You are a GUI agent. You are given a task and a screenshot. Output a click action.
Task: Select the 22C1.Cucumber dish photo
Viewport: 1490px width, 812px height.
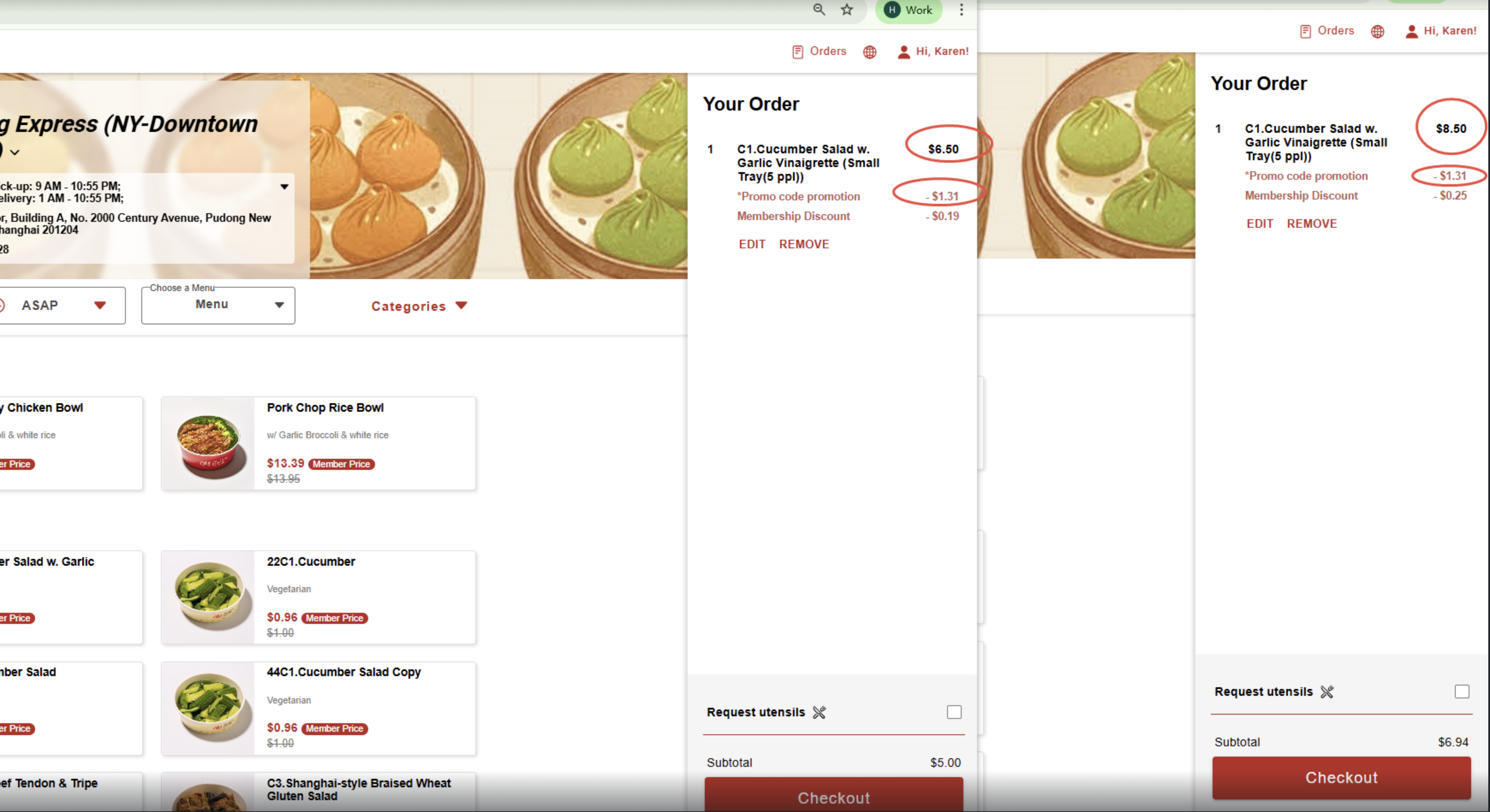pyautogui.click(x=208, y=598)
